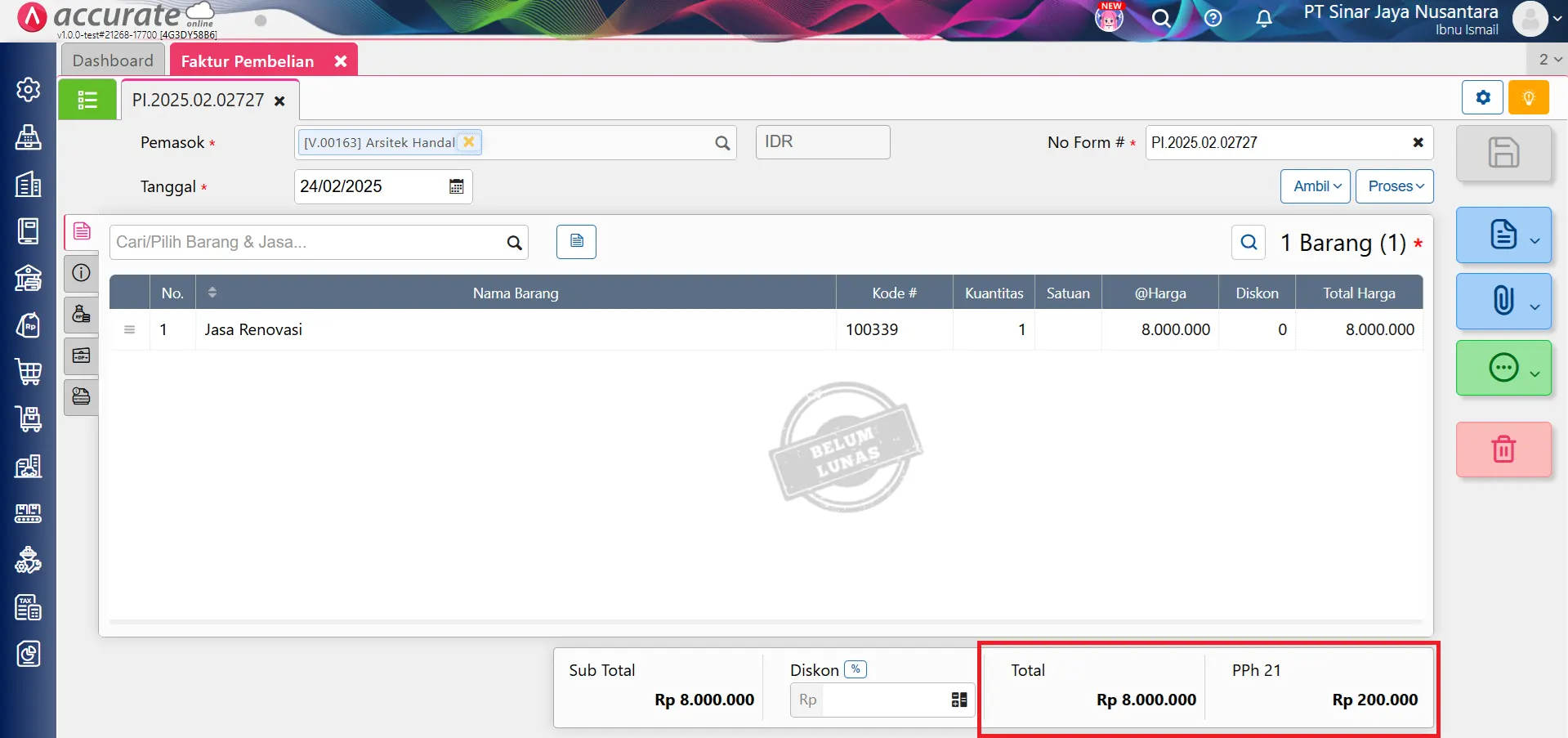The width and height of the screenshot is (1568, 738).
Task: Open the gear settings button in form toolbar
Action: 1482,98
